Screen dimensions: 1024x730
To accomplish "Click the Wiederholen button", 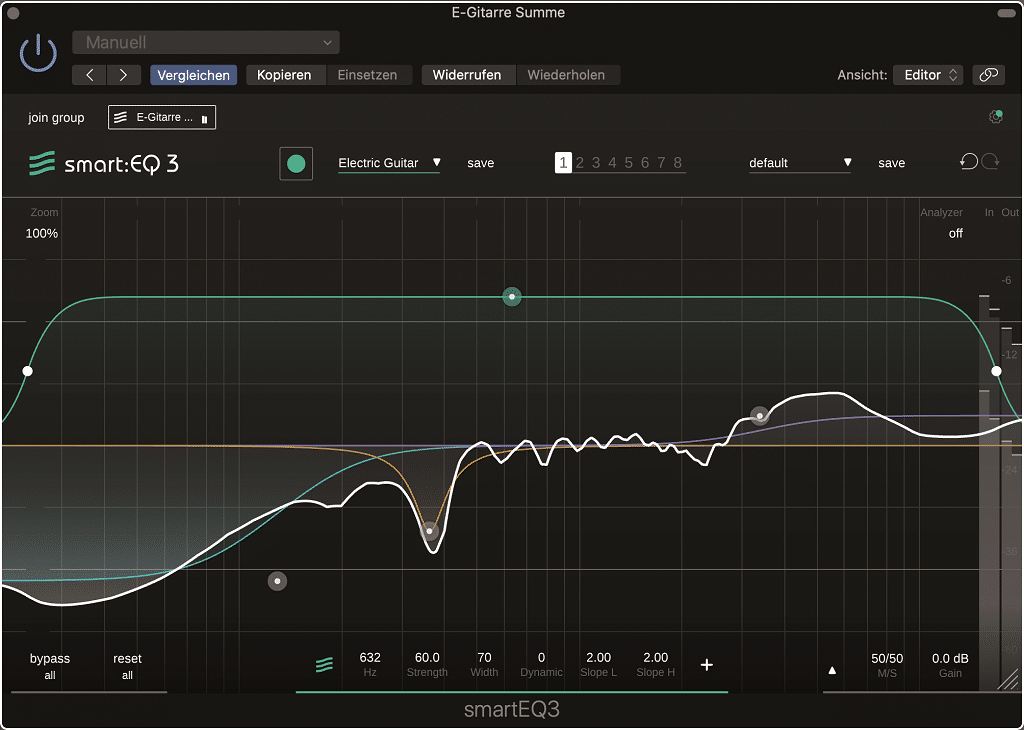I will tap(566, 75).
